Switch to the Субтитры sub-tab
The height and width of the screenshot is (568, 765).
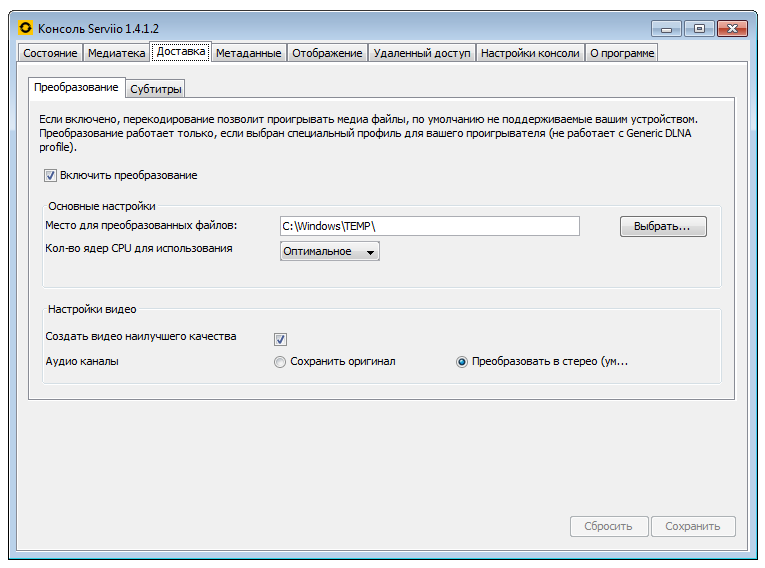pos(156,89)
